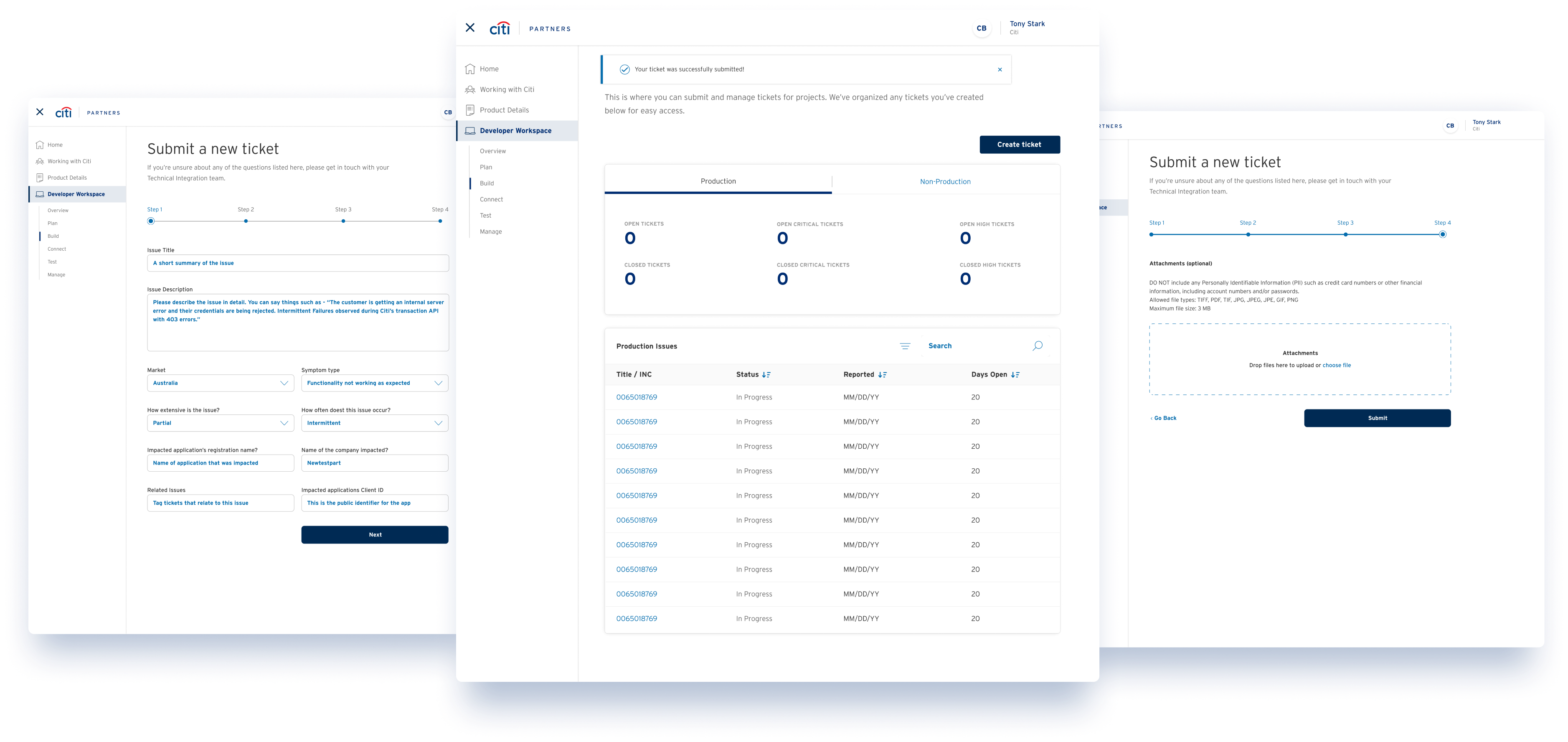The height and width of the screenshot is (742, 1568).
Task: Click the filter icon beside Search
Action: (905, 346)
